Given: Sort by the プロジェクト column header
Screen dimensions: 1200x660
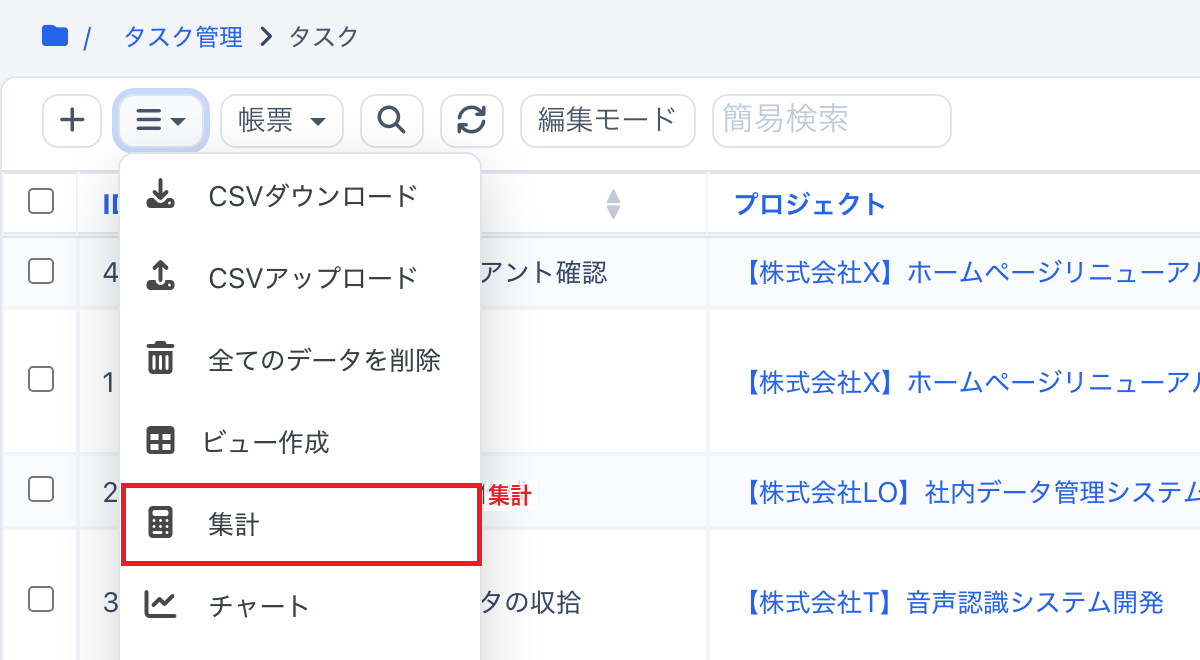Looking at the screenshot, I should point(810,204).
